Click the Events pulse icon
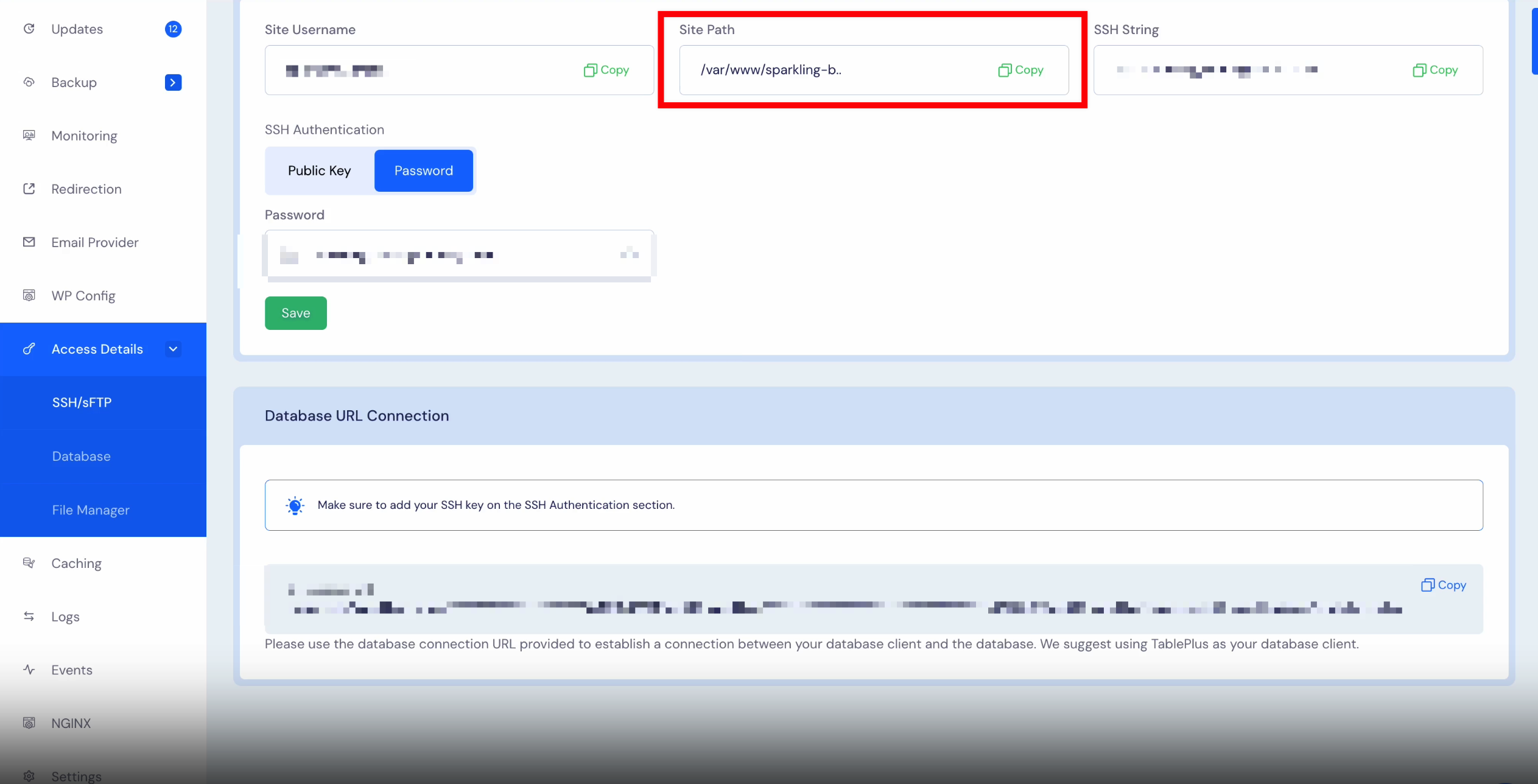The image size is (1538, 784). 29,670
